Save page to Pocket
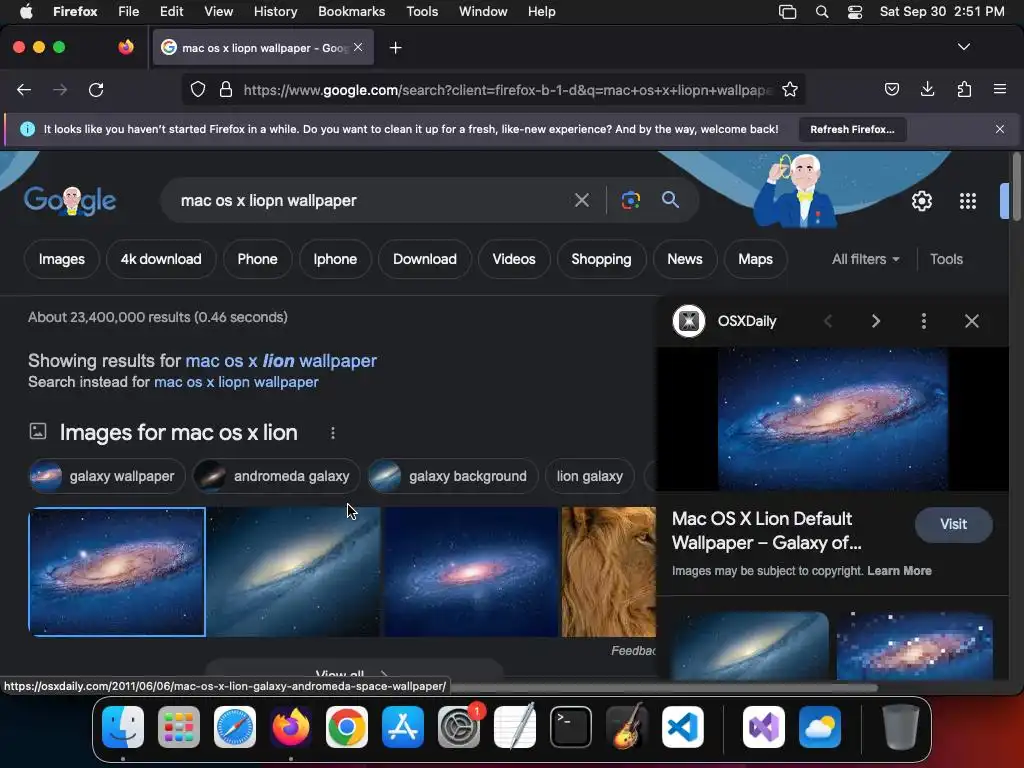Image resolution: width=1024 pixels, height=768 pixels. (x=891, y=89)
